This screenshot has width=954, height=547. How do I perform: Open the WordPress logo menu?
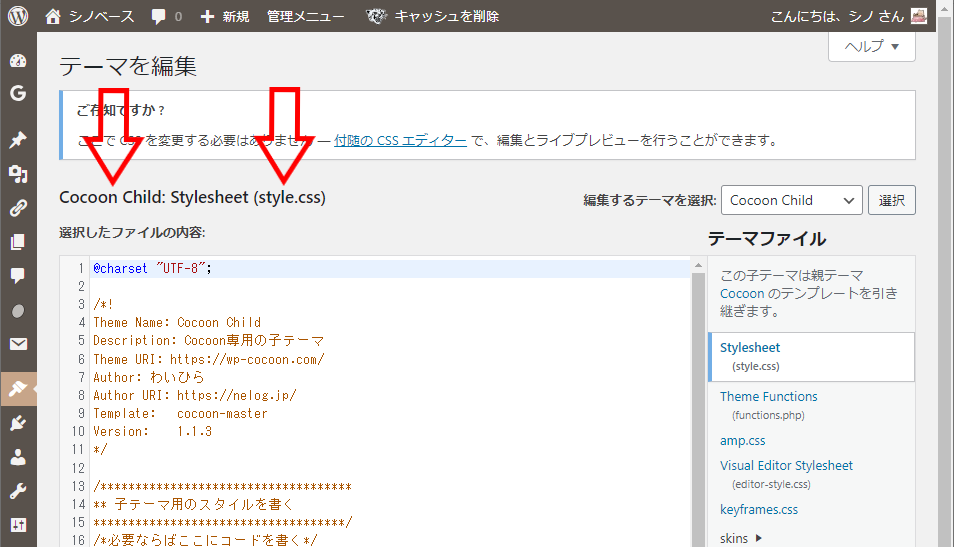click(x=18, y=16)
